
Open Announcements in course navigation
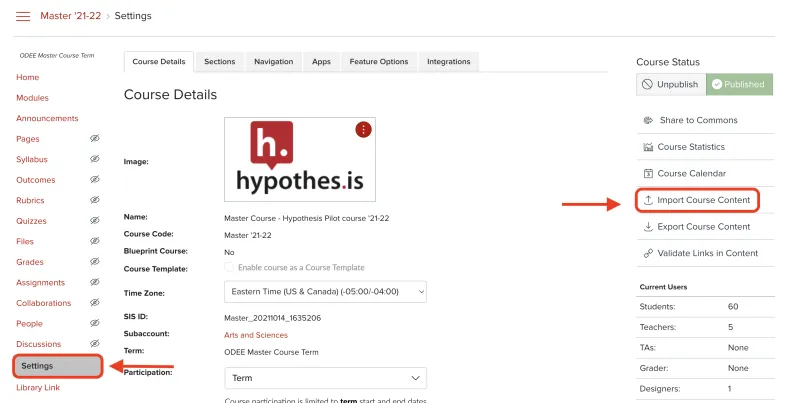pyautogui.click(x=47, y=118)
